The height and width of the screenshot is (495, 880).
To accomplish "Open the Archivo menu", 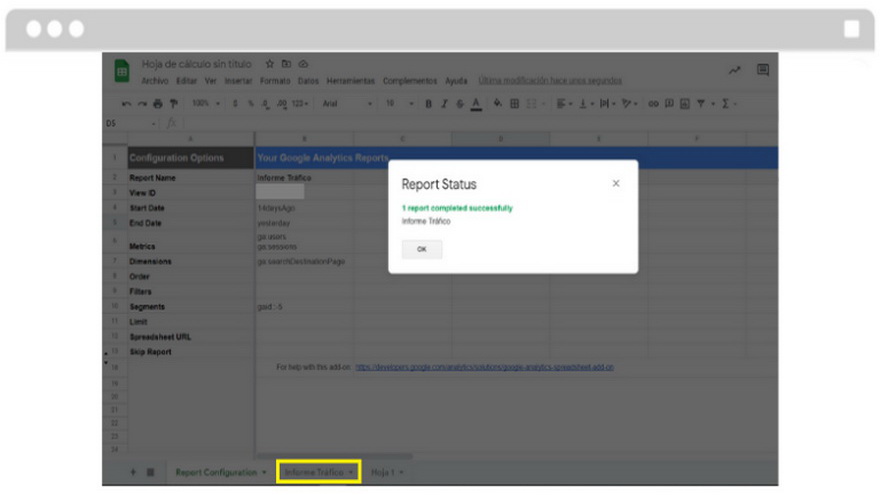I will click(155, 81).
